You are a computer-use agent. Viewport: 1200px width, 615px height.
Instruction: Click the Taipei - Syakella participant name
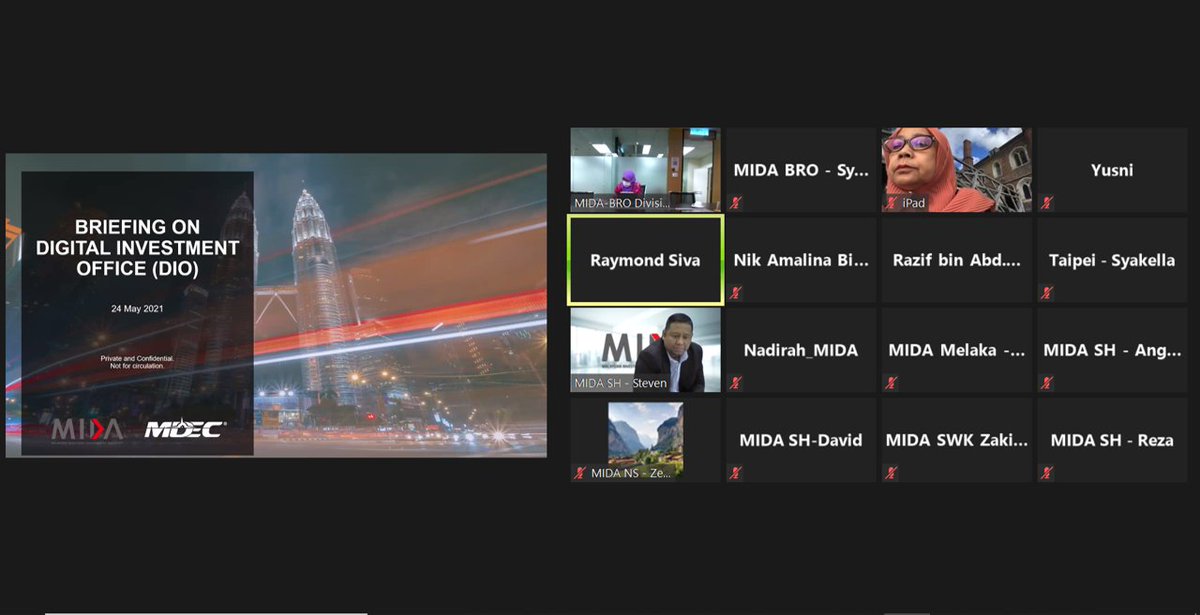point(1112,260)
